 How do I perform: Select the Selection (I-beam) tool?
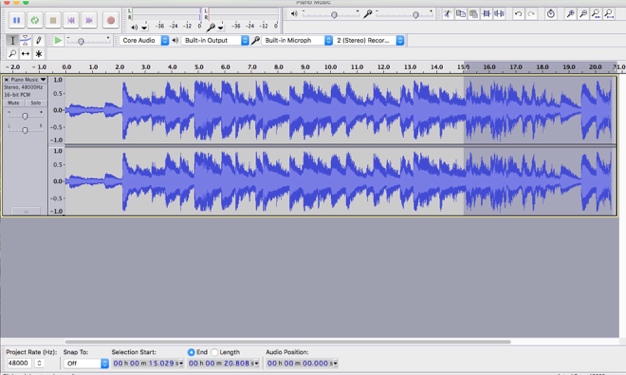[x=12, y=40]
